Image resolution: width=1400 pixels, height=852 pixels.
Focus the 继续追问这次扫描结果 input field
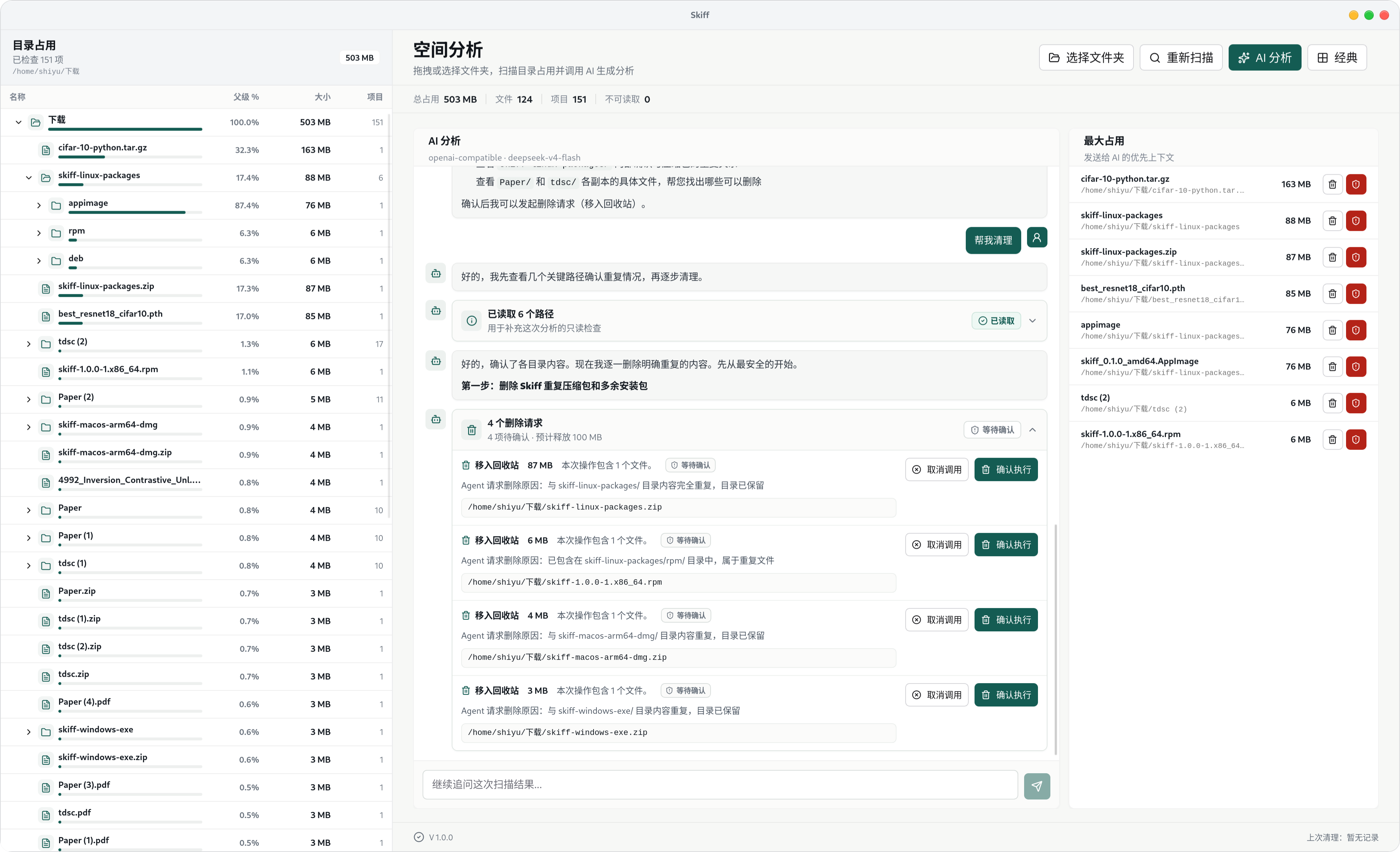point(720,785)
